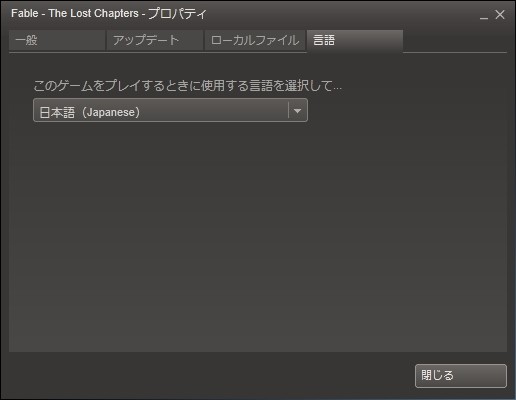Minimize the properties window via underscore icon
The height and width of the screenshot is (400, 516).
pyautogui.click(x=484, y=15)
